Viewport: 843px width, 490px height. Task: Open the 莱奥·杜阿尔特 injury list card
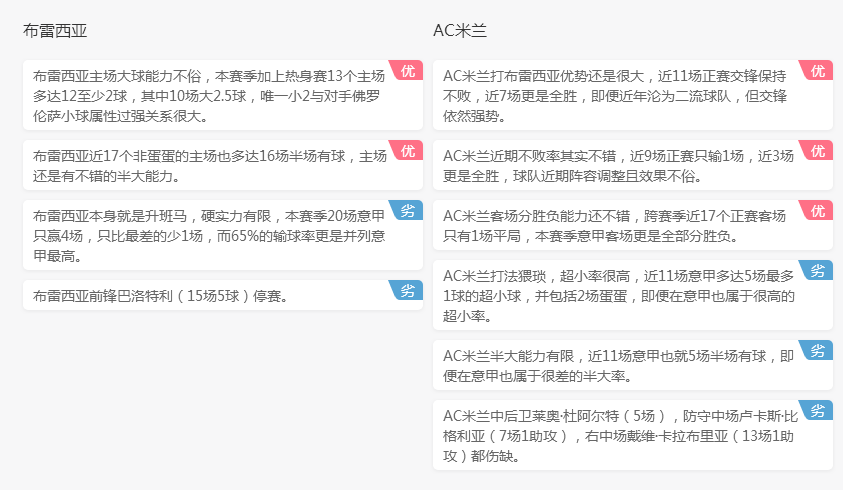(x=633, y=435)
